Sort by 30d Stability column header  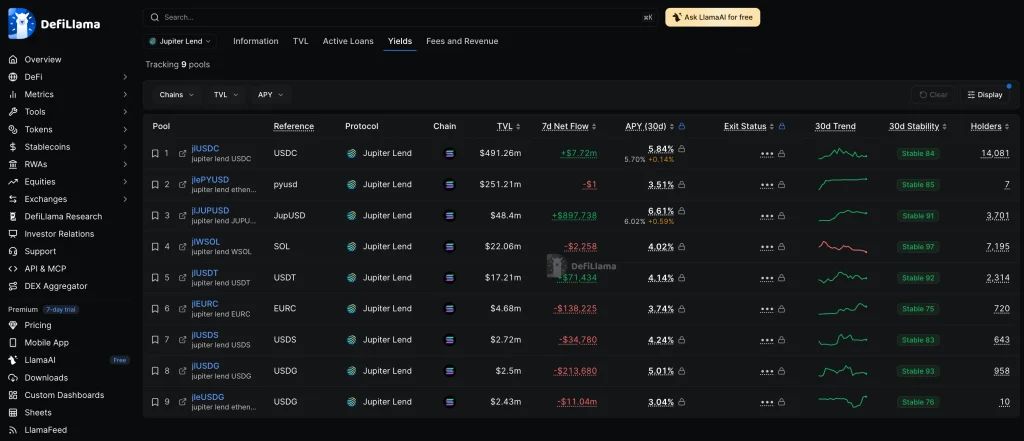[x=918, y=127]
